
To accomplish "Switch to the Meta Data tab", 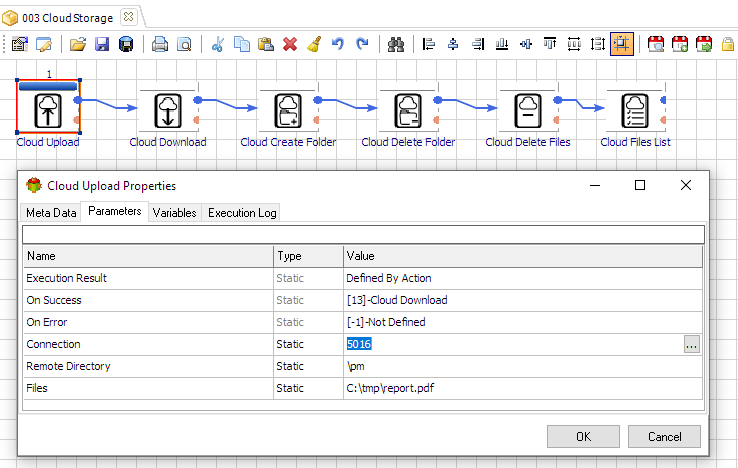I will coord(51,213).
